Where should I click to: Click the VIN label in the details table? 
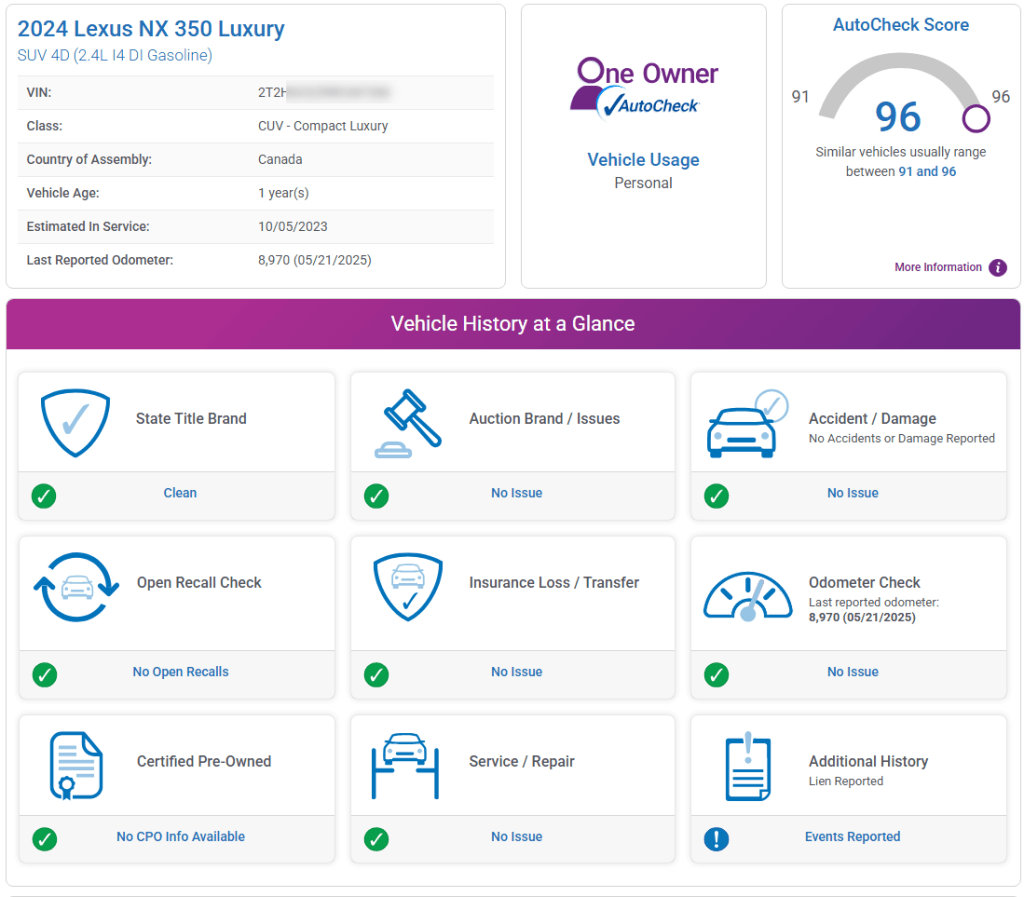tap(39, 93)
